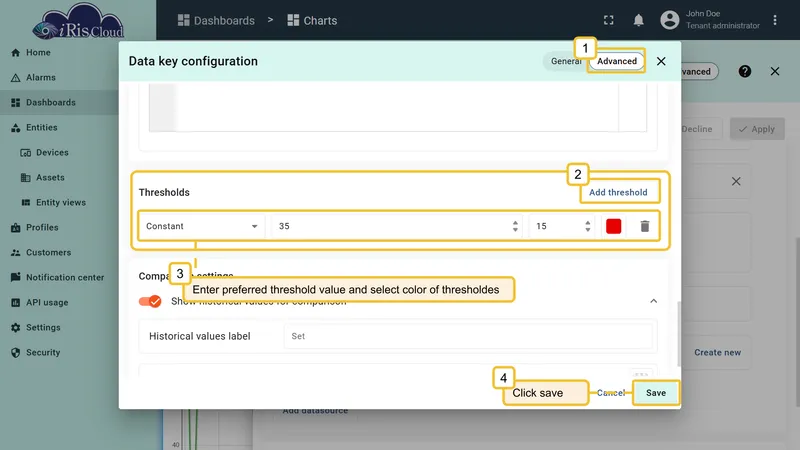Image resolution: width=800 pixels, height=450 pixels.
Task: Click the threshold field showing 15
Action: [x=562, y=226]
